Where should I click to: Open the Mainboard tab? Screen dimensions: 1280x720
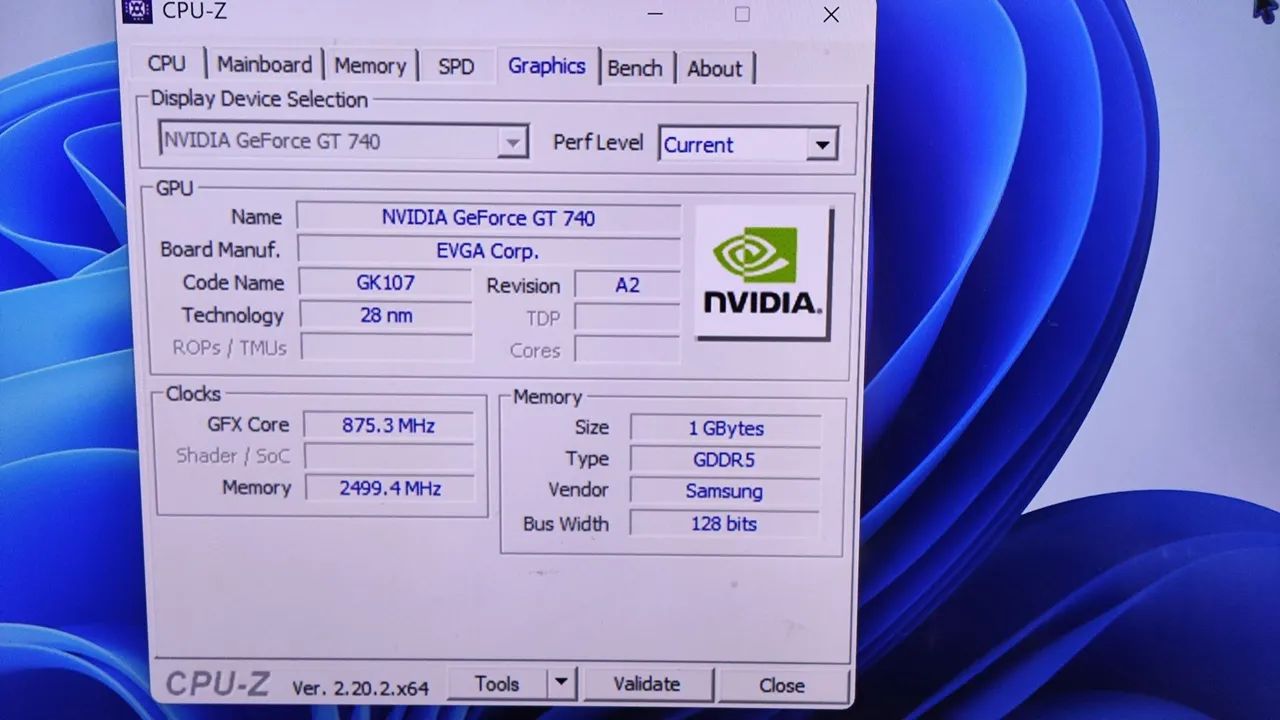pyautogui.click(x=264, y=64)
